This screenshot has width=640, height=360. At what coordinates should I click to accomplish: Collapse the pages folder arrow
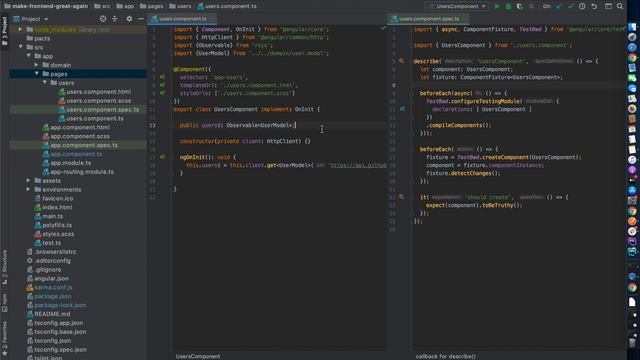point(36,74)
